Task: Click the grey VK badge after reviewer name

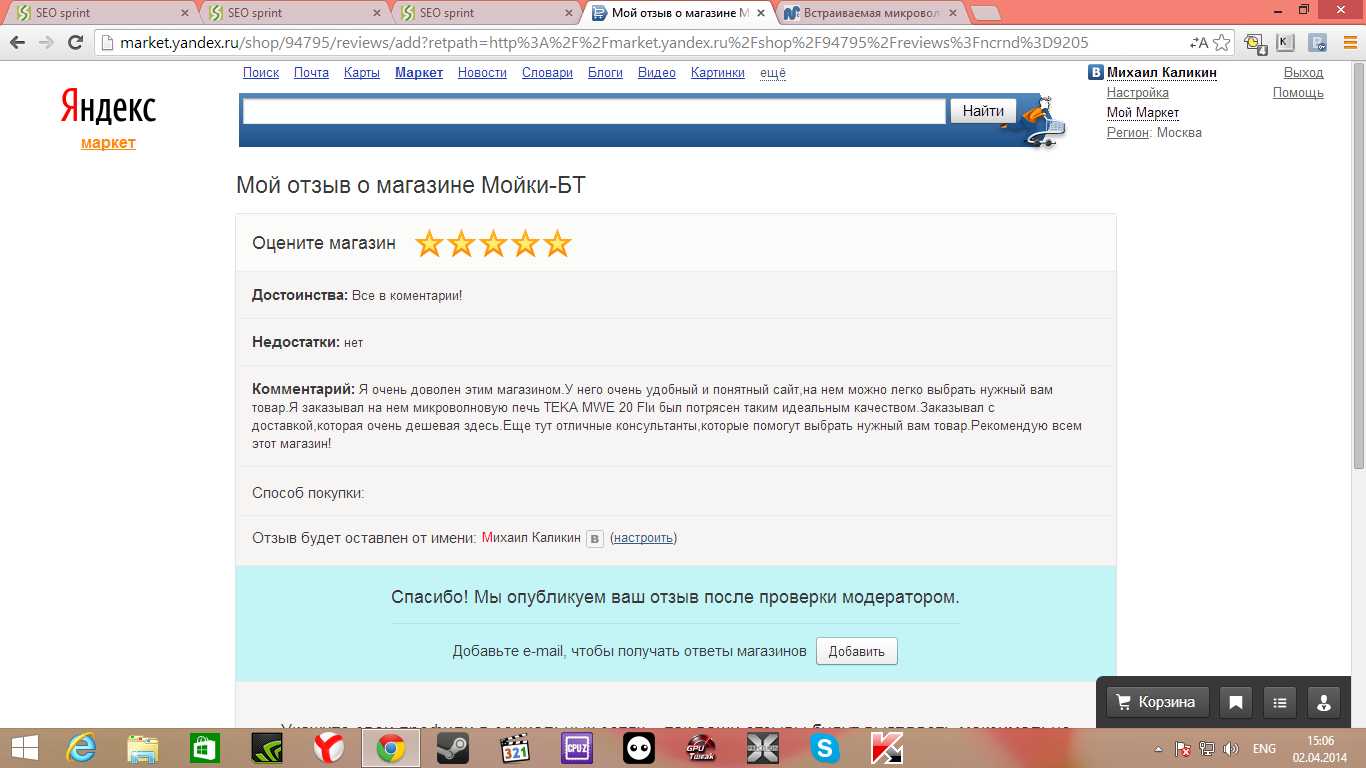Action: click(595, 539)
